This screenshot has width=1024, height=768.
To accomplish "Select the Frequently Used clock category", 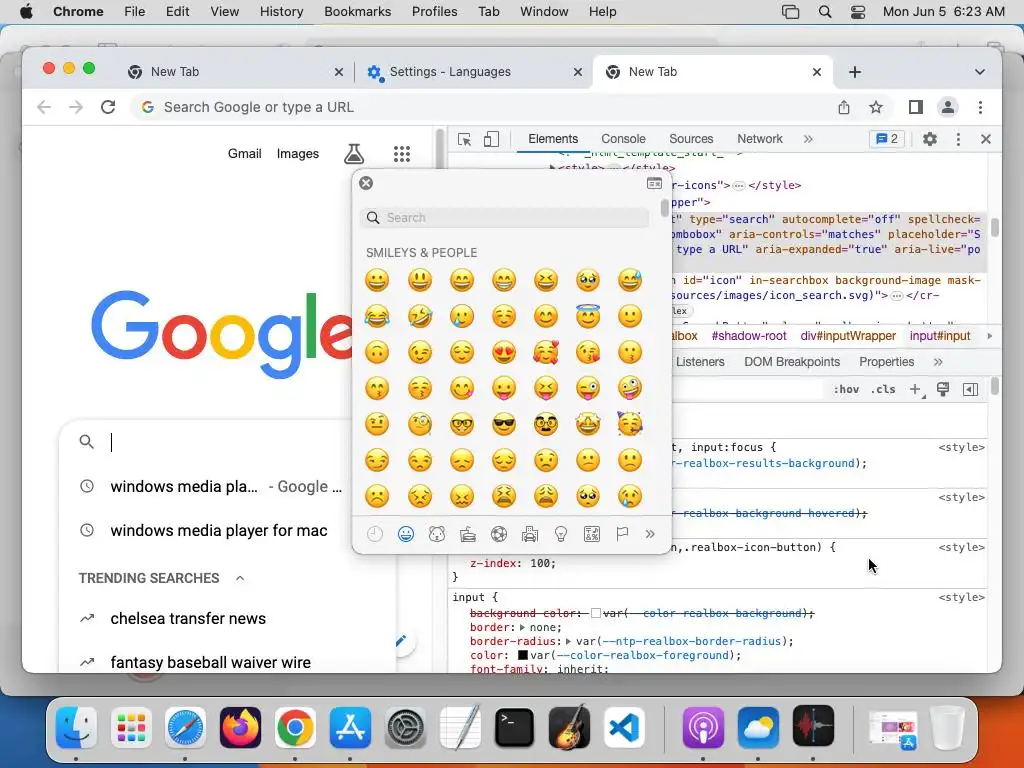I will pyautogui.click(x=375, y=534).
